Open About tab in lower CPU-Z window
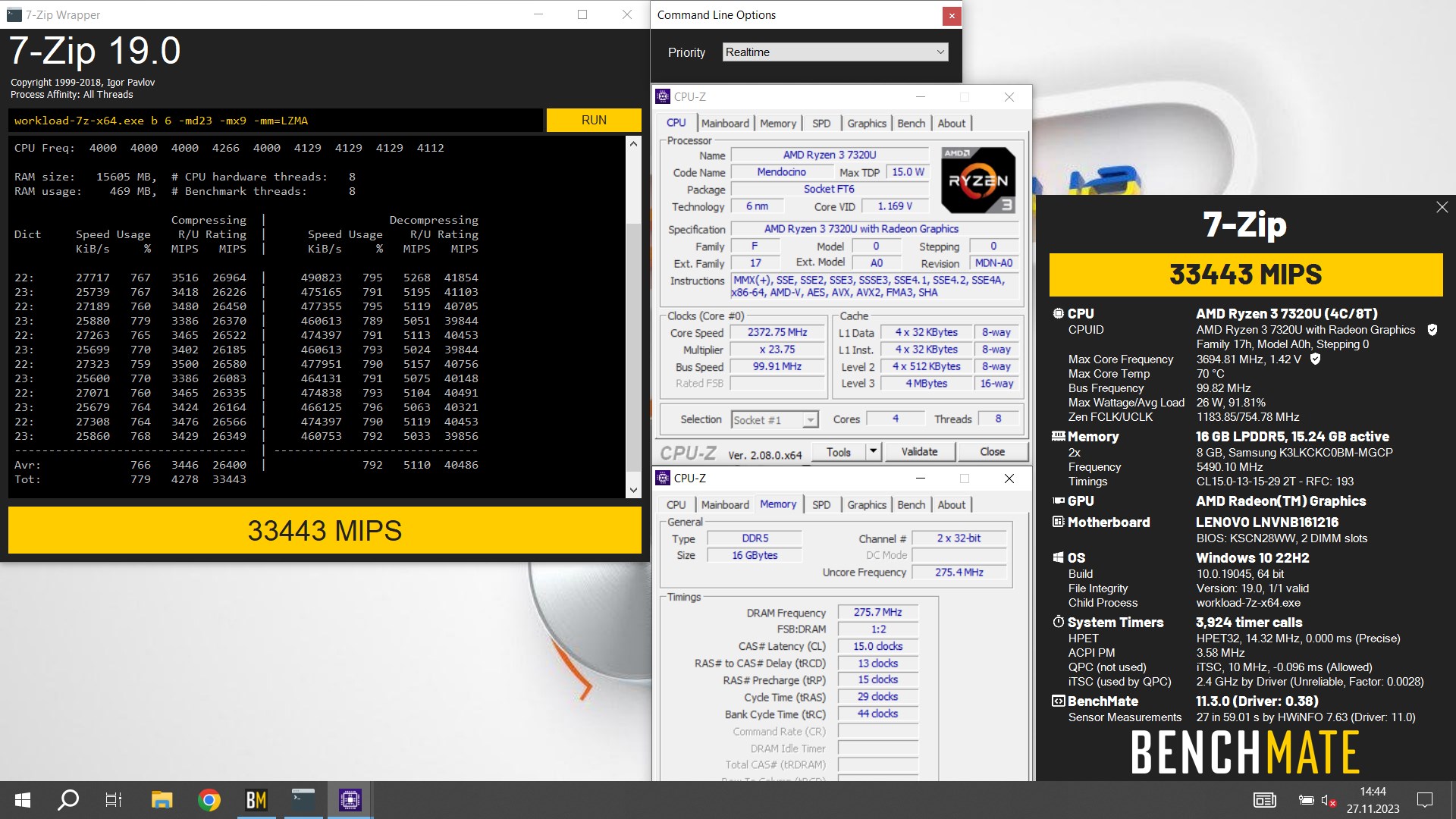The image size is (1456, 819). (x=952, y=504)
